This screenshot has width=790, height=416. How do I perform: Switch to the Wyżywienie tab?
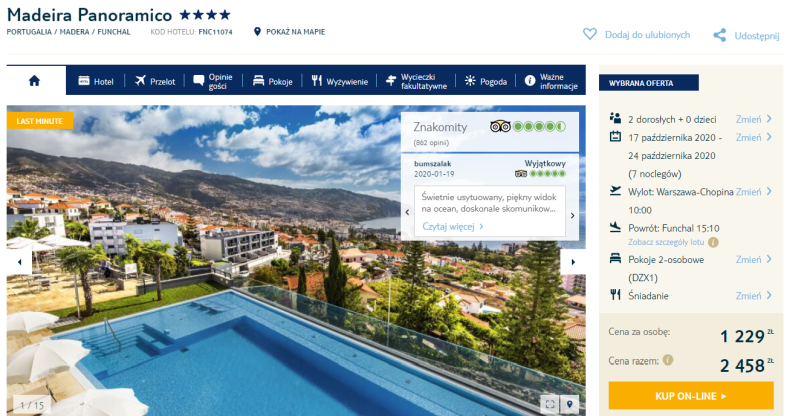coord(339,81)
